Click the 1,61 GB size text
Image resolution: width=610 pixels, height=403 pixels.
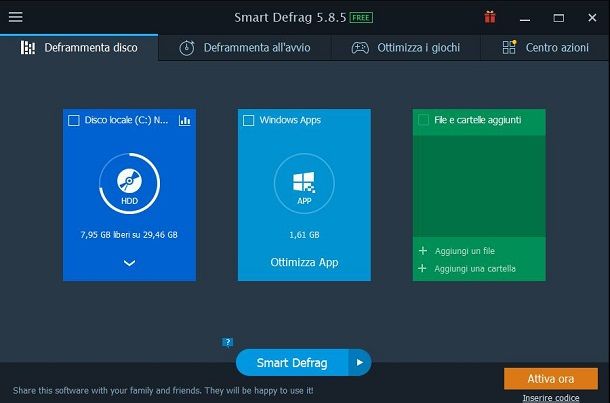point(304,235)
